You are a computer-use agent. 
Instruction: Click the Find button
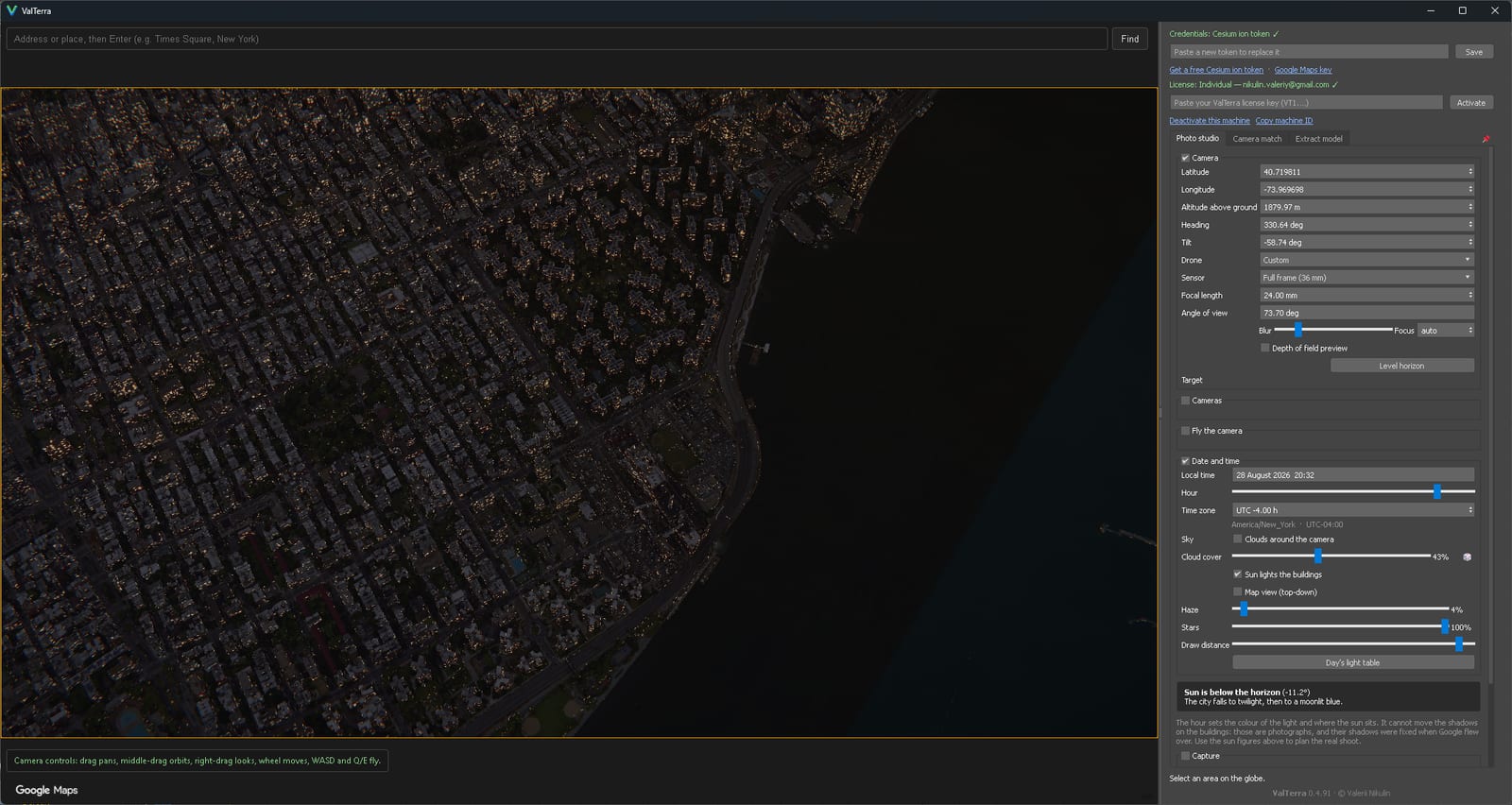(x=1129, y=39)
